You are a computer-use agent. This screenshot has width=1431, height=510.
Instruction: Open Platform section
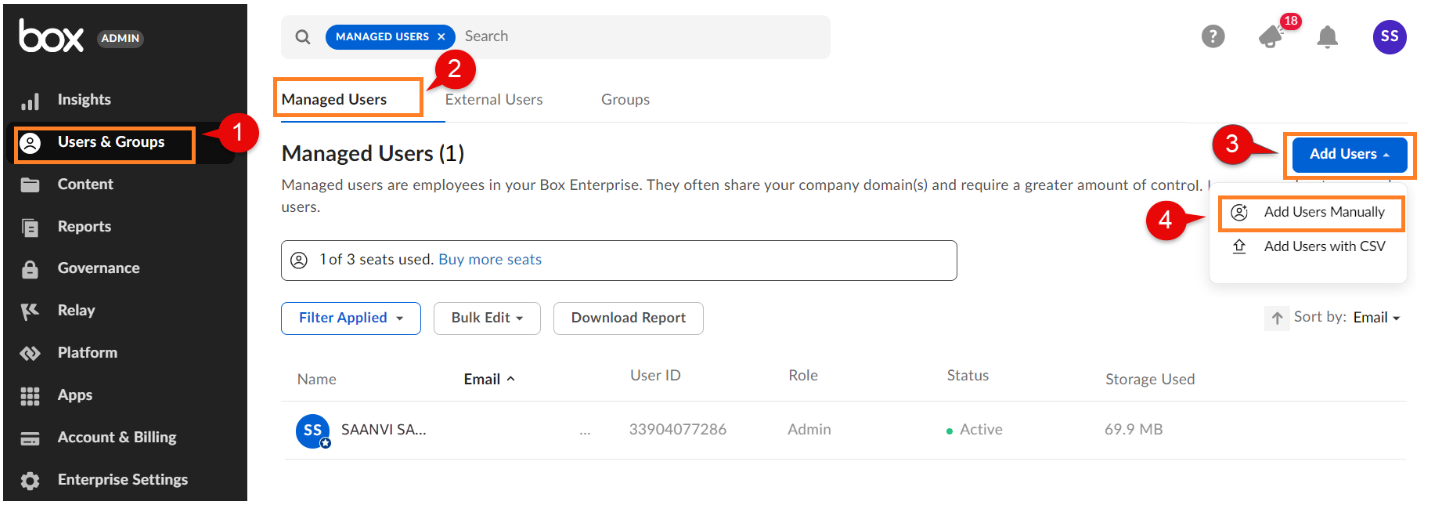pyautogui.click(x=87, y=352)
